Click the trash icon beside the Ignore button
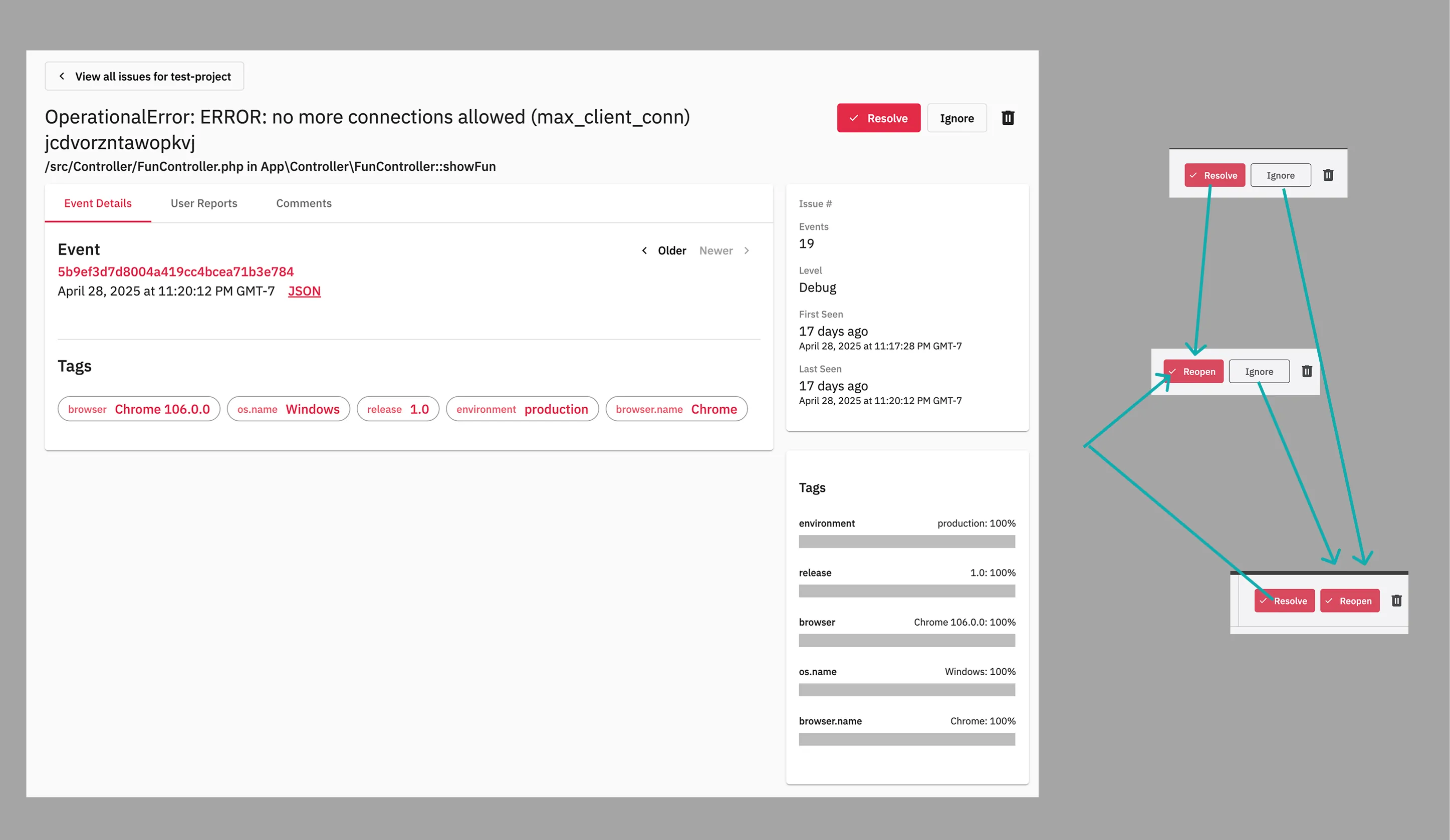The height and width of the screenshot is (840, 1450). [x=1008, y=118]
